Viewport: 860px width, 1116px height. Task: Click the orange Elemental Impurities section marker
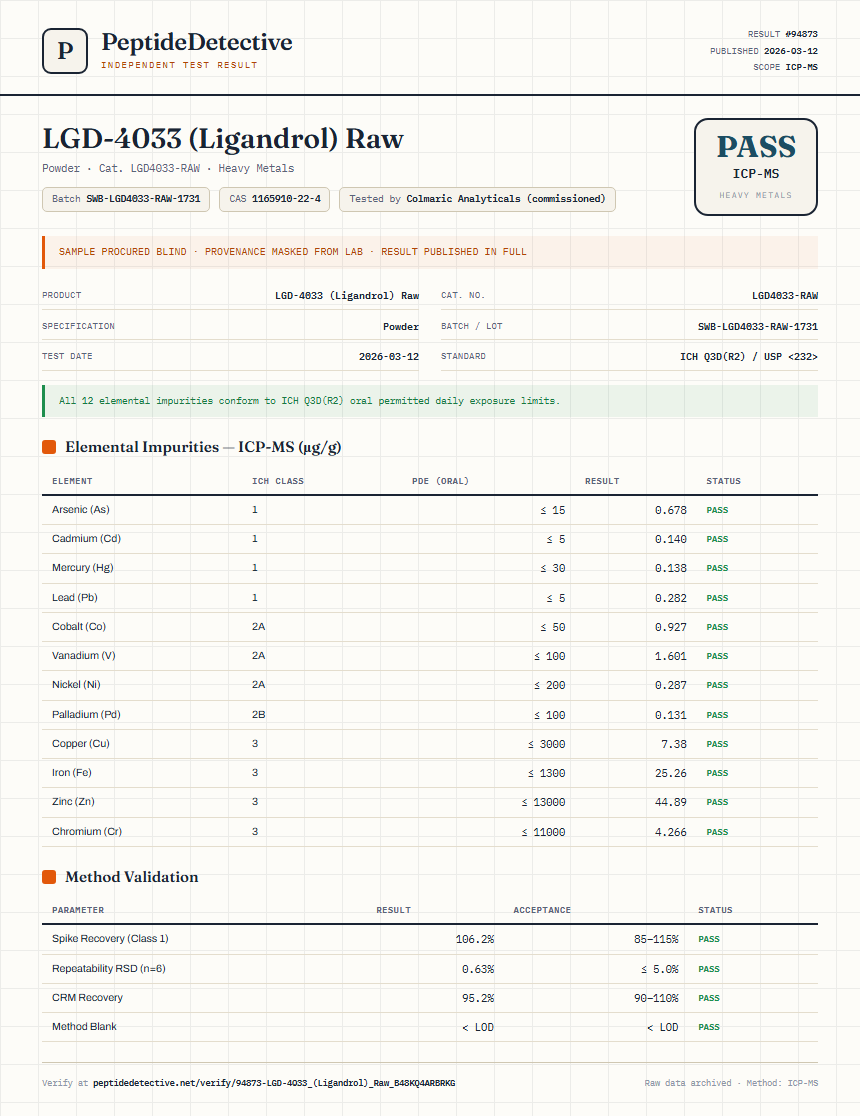[x=49, y=447]
